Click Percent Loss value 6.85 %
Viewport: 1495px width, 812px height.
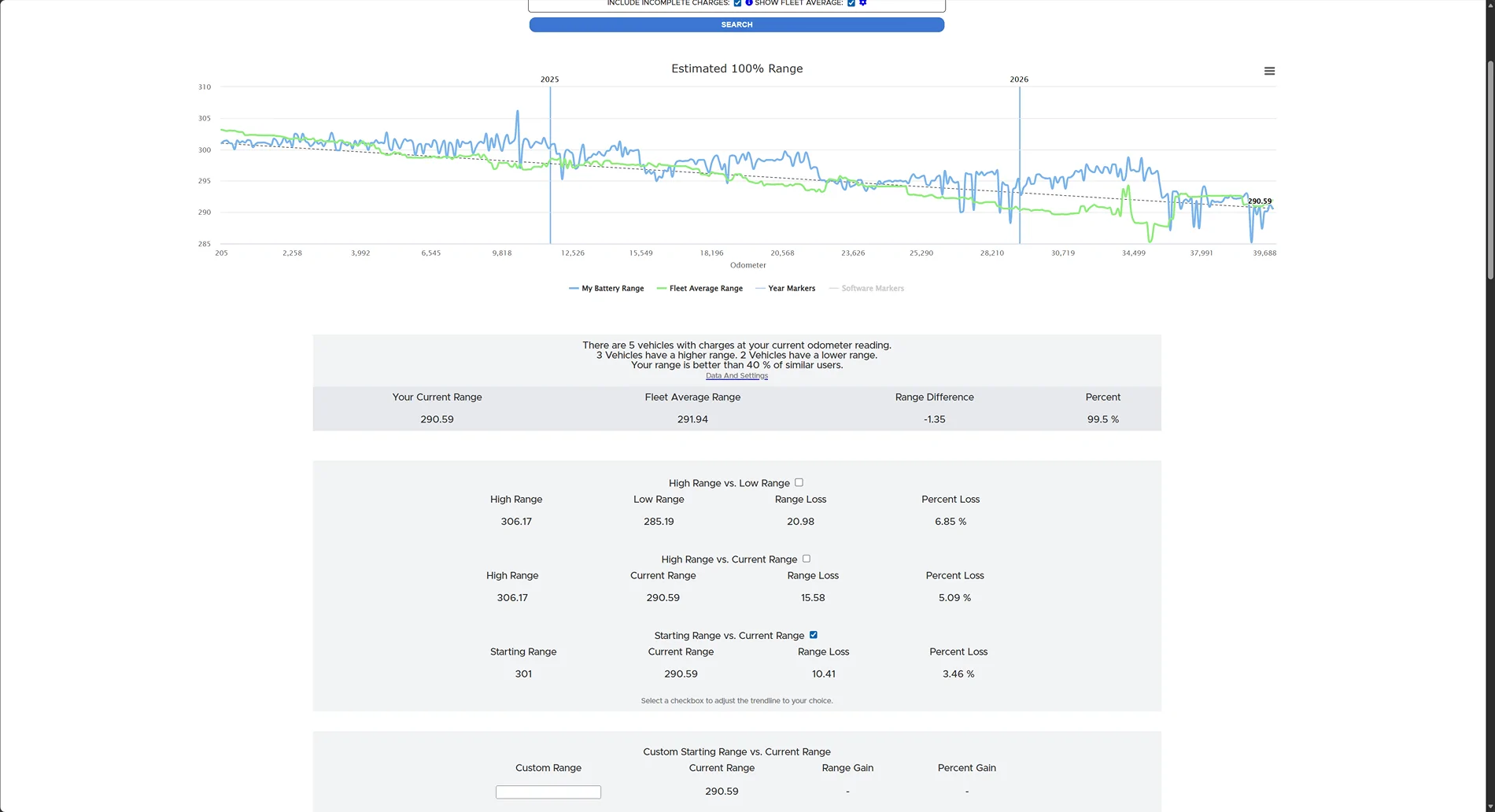point(951,522)
